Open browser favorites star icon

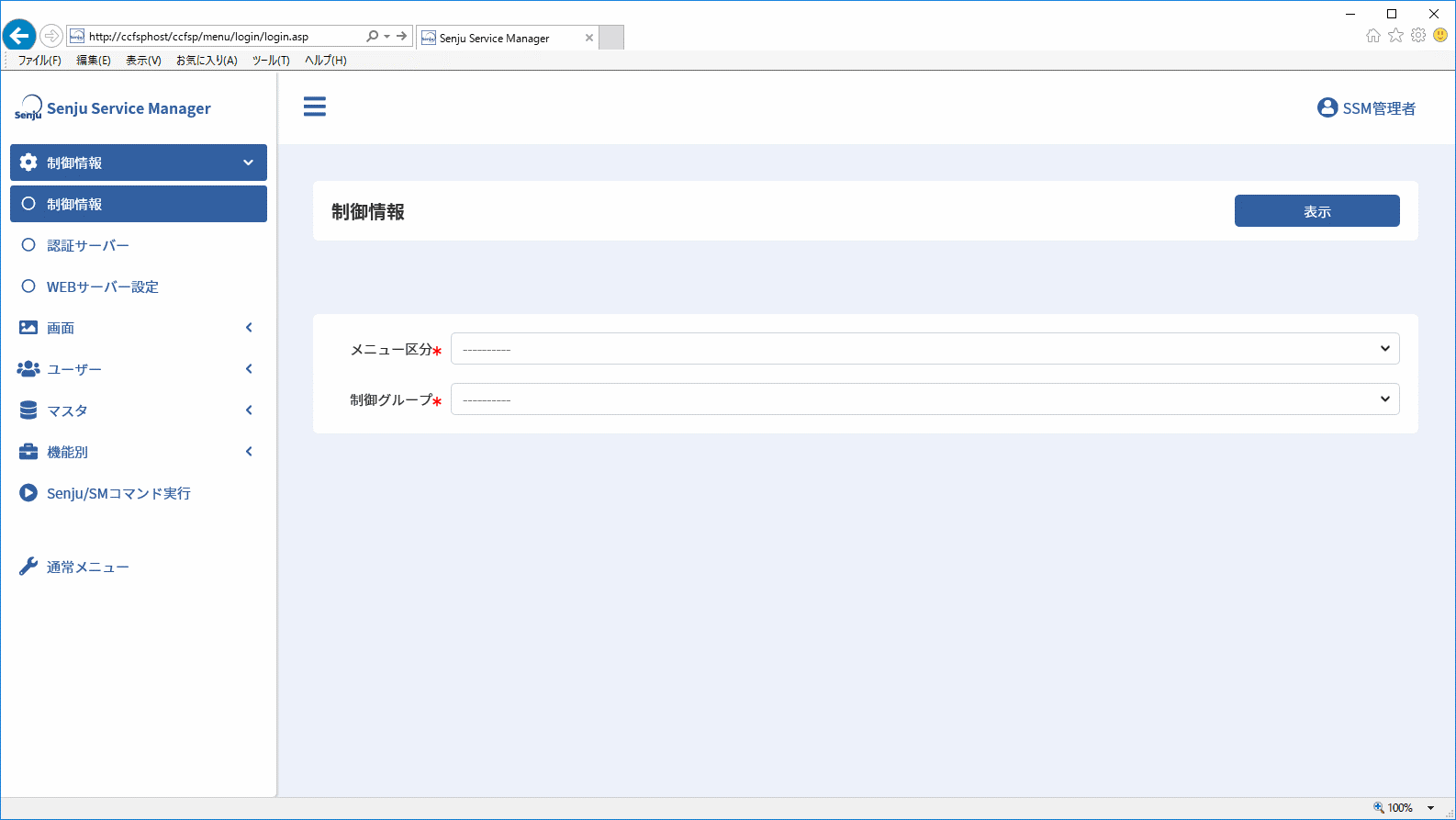(x=1396, y=36)
